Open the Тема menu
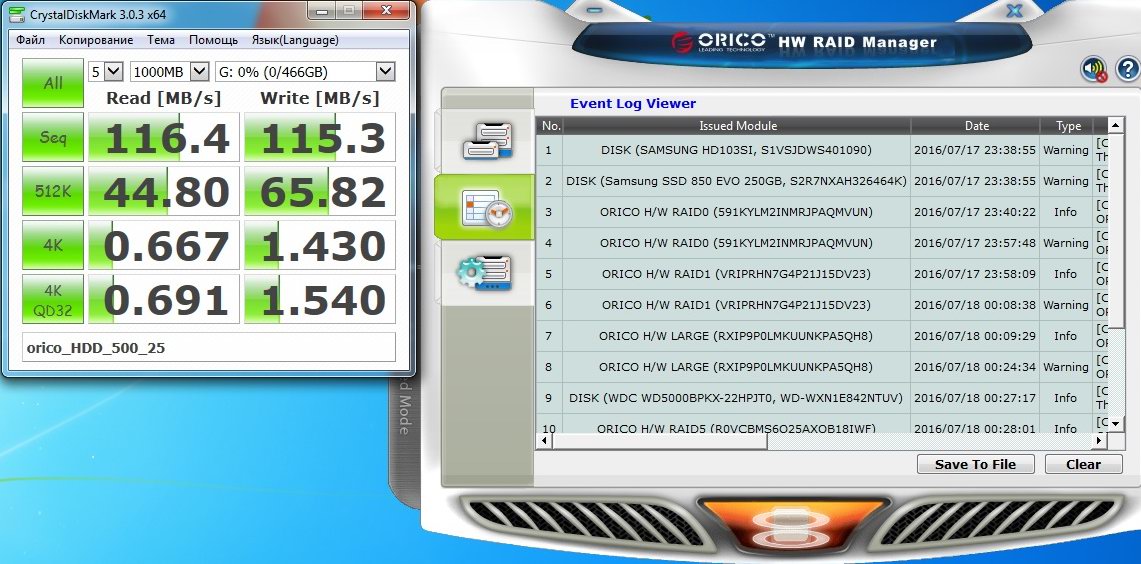This screenshot has width=1141, height=564. click(160, 40)
